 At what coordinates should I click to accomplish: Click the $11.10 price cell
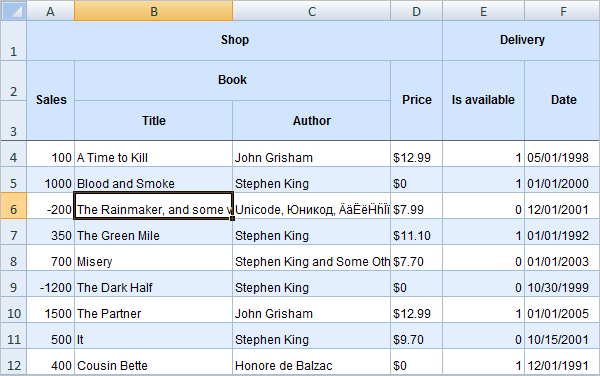pyautogui.click(x=416, y=232)
